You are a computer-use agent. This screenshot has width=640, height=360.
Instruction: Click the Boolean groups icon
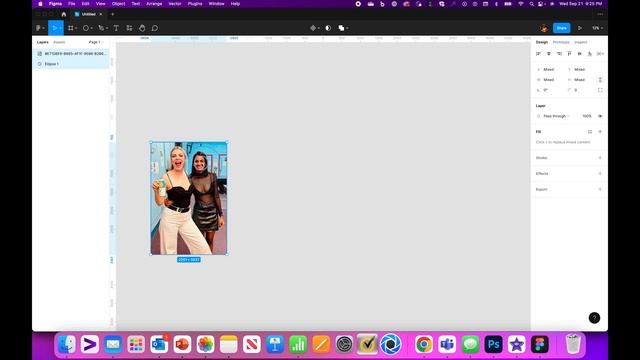pyautogui.click(x=341, y=28)
